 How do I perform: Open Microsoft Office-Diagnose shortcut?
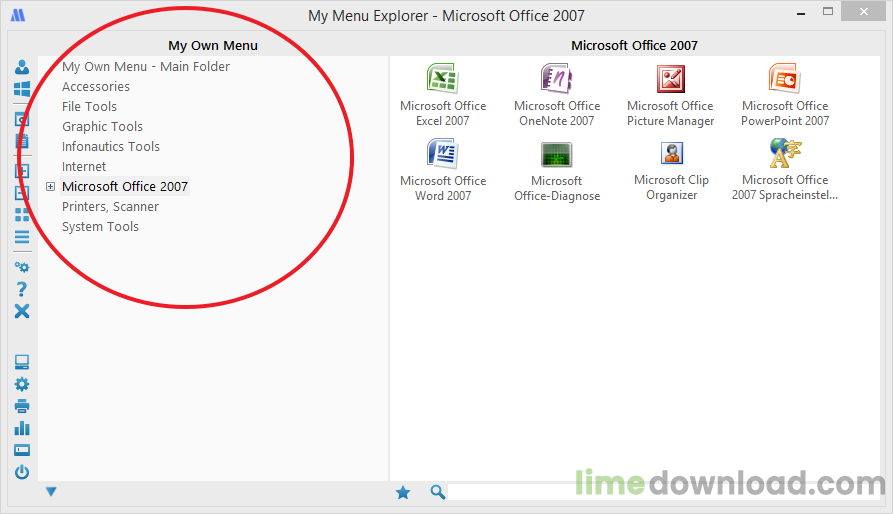point(556,170)
